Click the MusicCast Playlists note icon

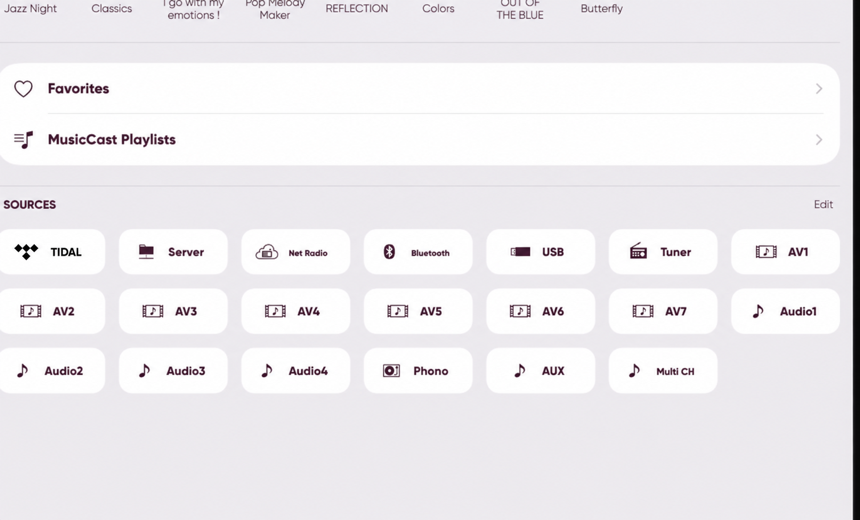pyautogui.click(x=23, y=140)
